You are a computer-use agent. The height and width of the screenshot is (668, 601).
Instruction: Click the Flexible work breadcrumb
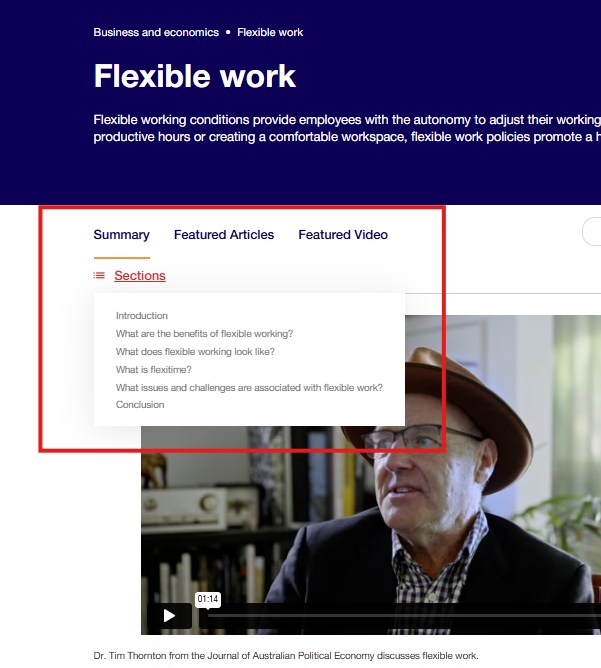[270, 32]
